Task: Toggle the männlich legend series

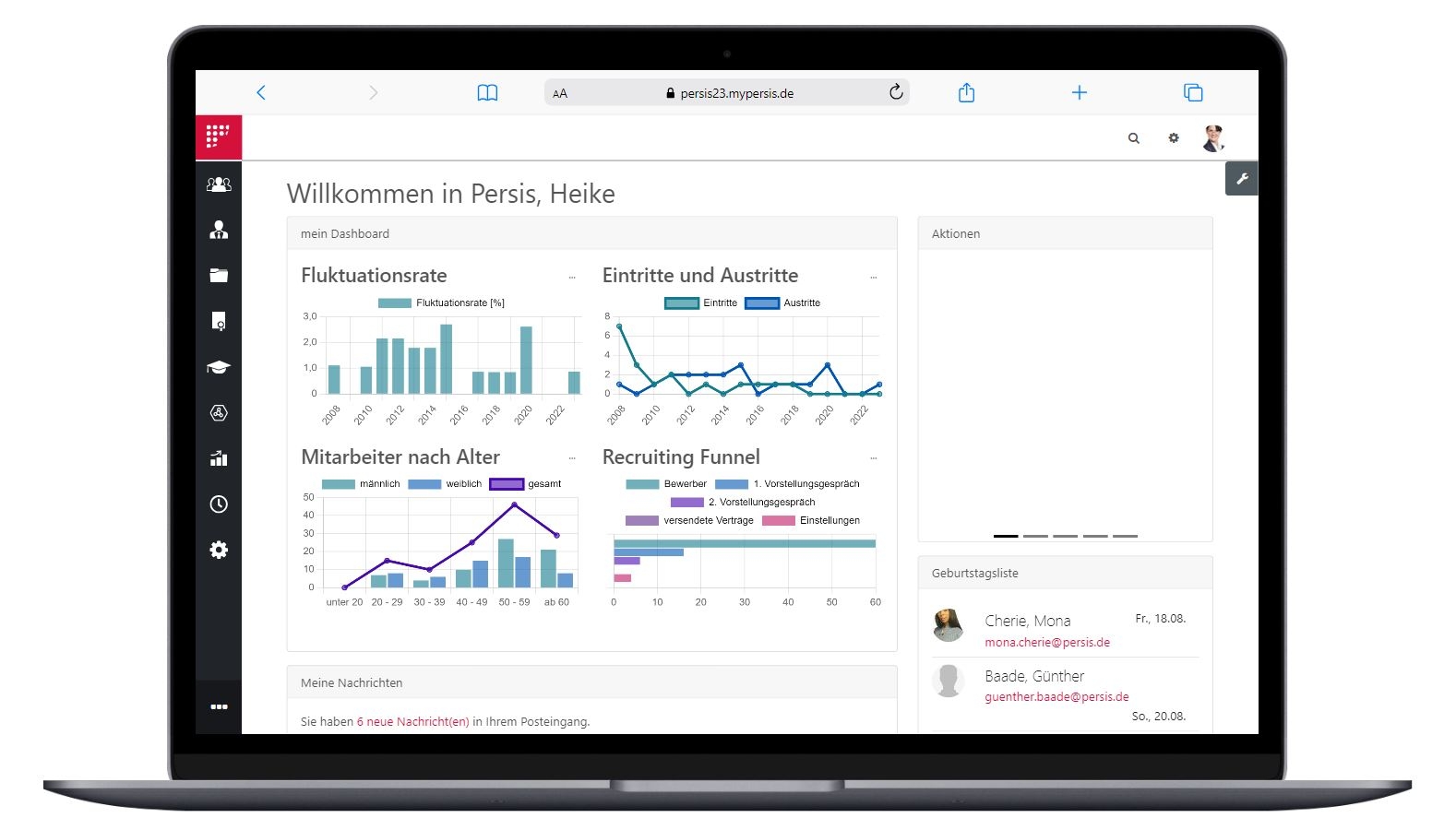Action: pyautogui.click(x=361, y=483)
